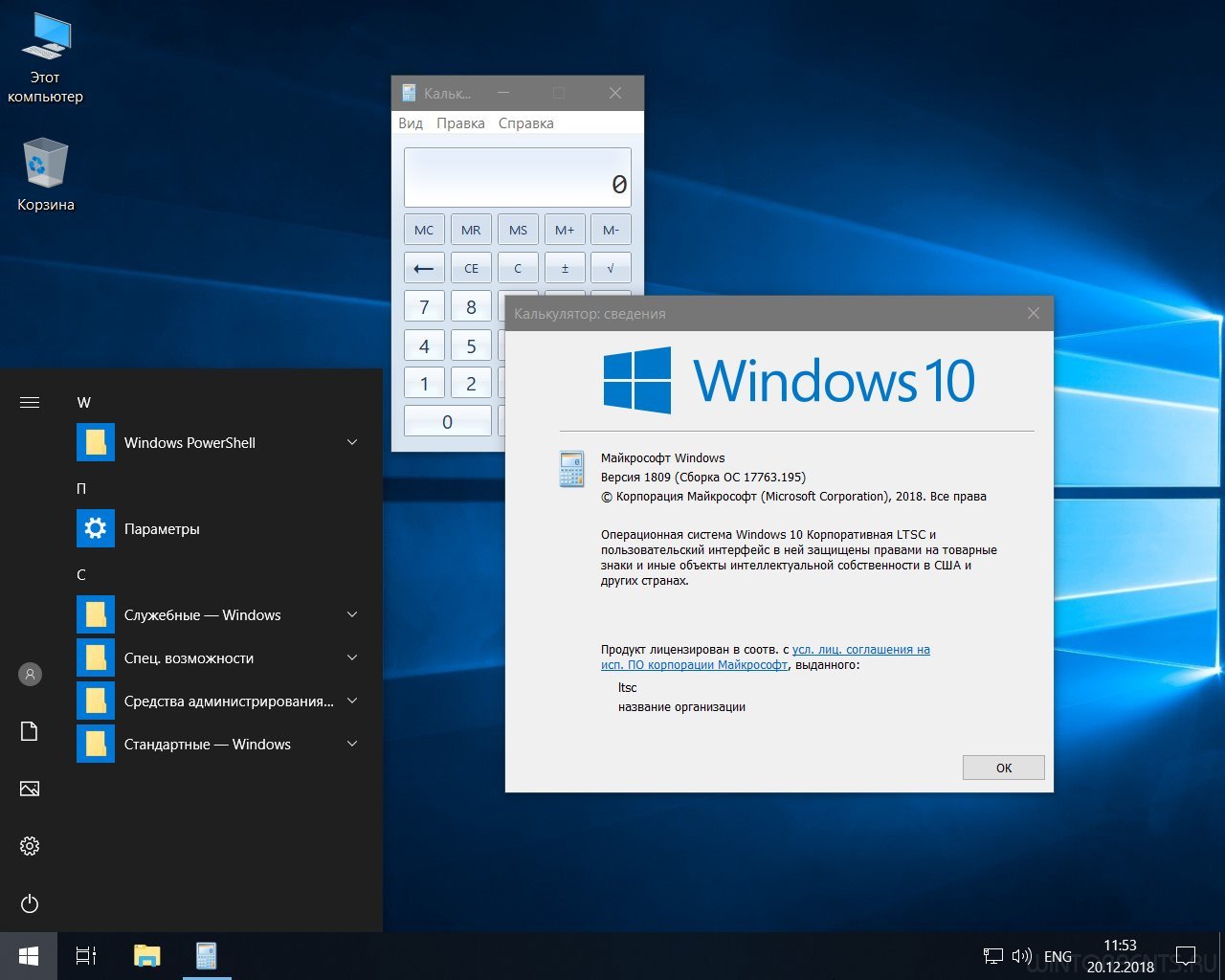Open Pictures icon in Start sidebar
Viewport: 1225px width, 980px height.
click(30, 789)
